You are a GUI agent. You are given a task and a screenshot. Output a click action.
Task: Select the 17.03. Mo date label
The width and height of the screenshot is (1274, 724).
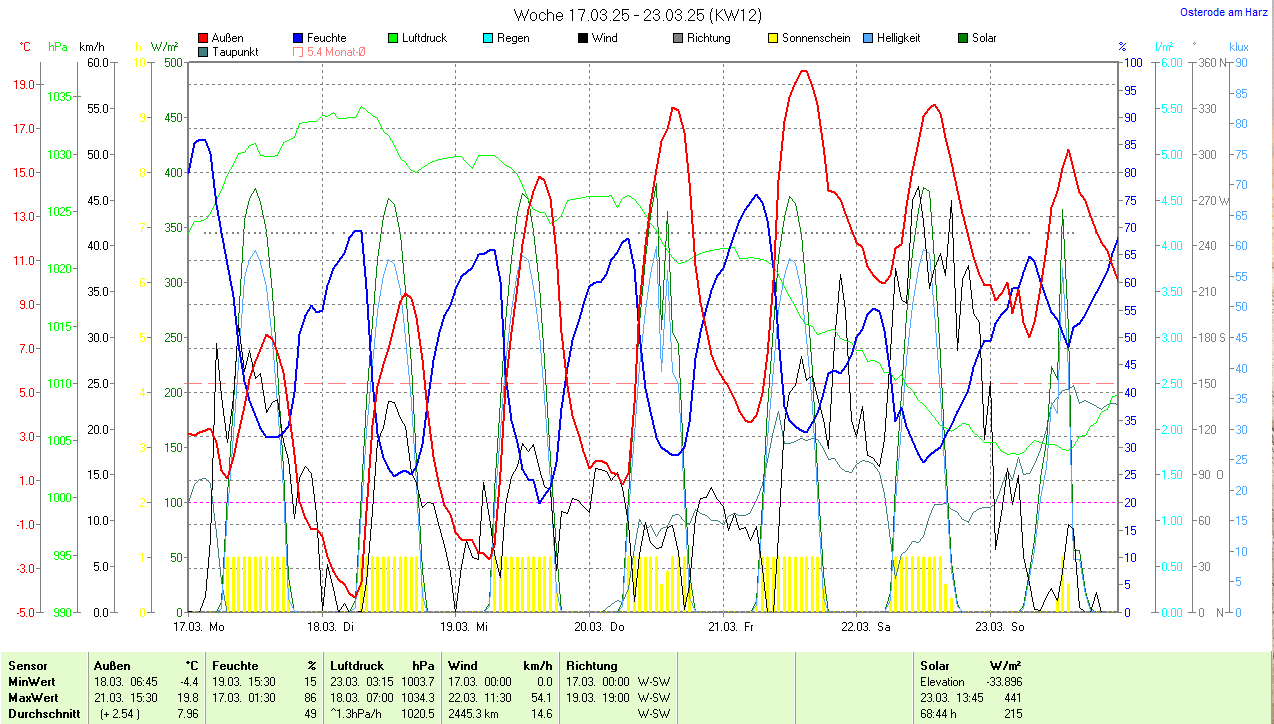coord(199,627)
